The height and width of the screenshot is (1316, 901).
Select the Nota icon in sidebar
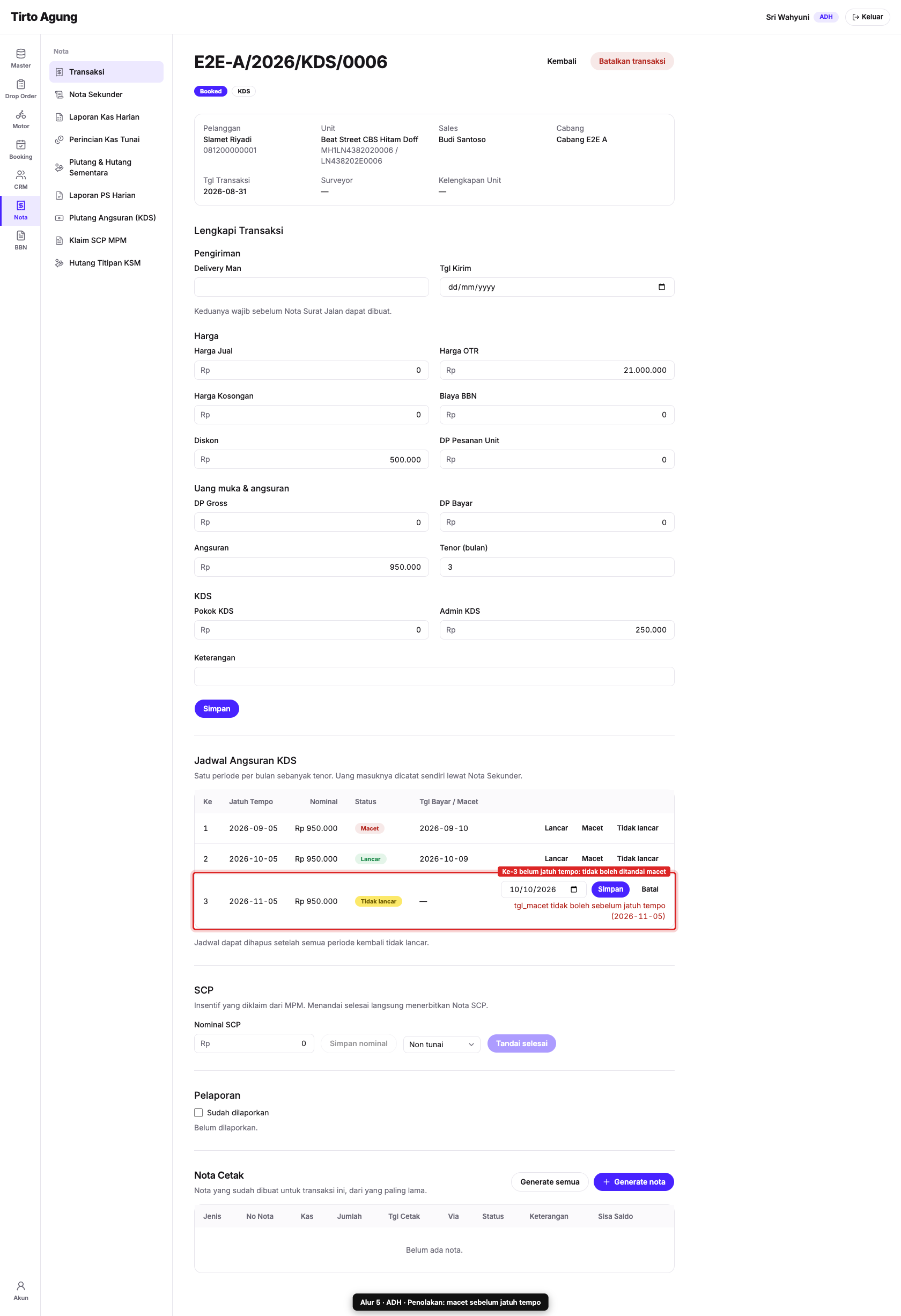[20, 205]
